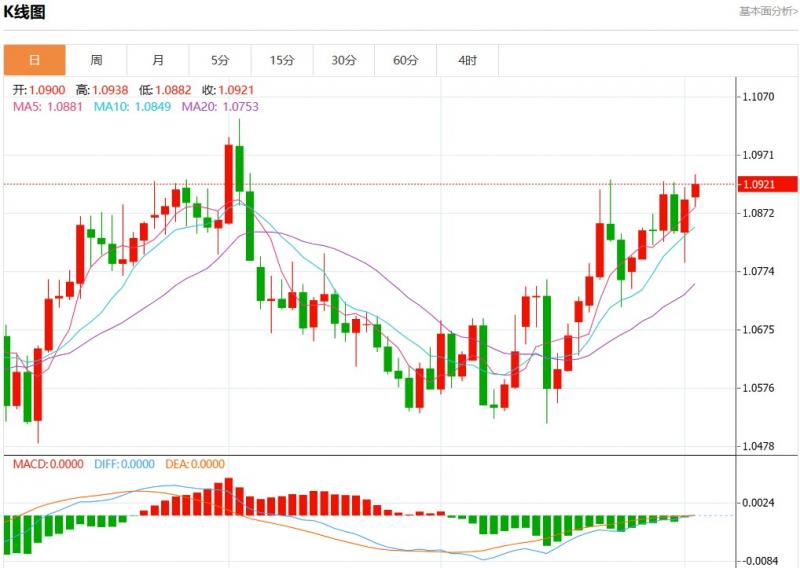Click the DIFF: 0.0000 legend label
The image size is (800, 568).
[126, 464]
